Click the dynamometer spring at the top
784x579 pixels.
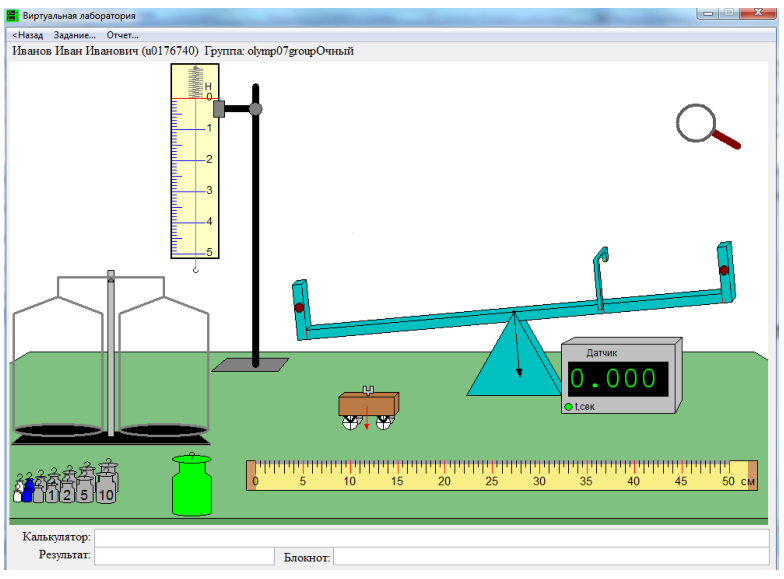tap(195, 82)
